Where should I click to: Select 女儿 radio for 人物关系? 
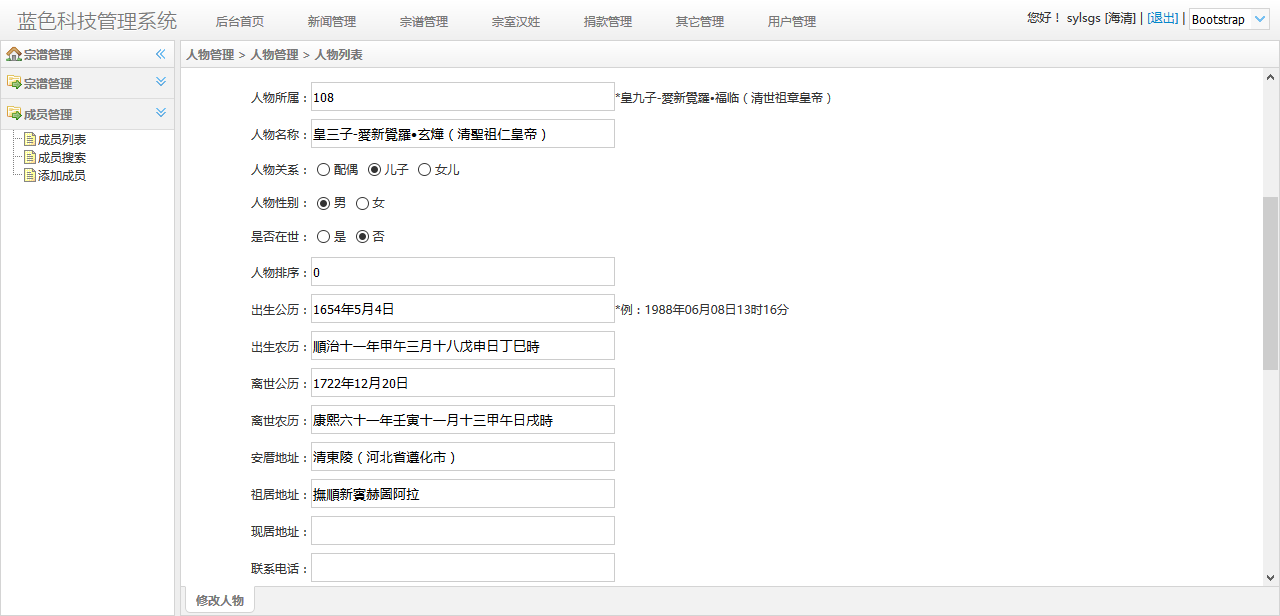click(424, 170)
